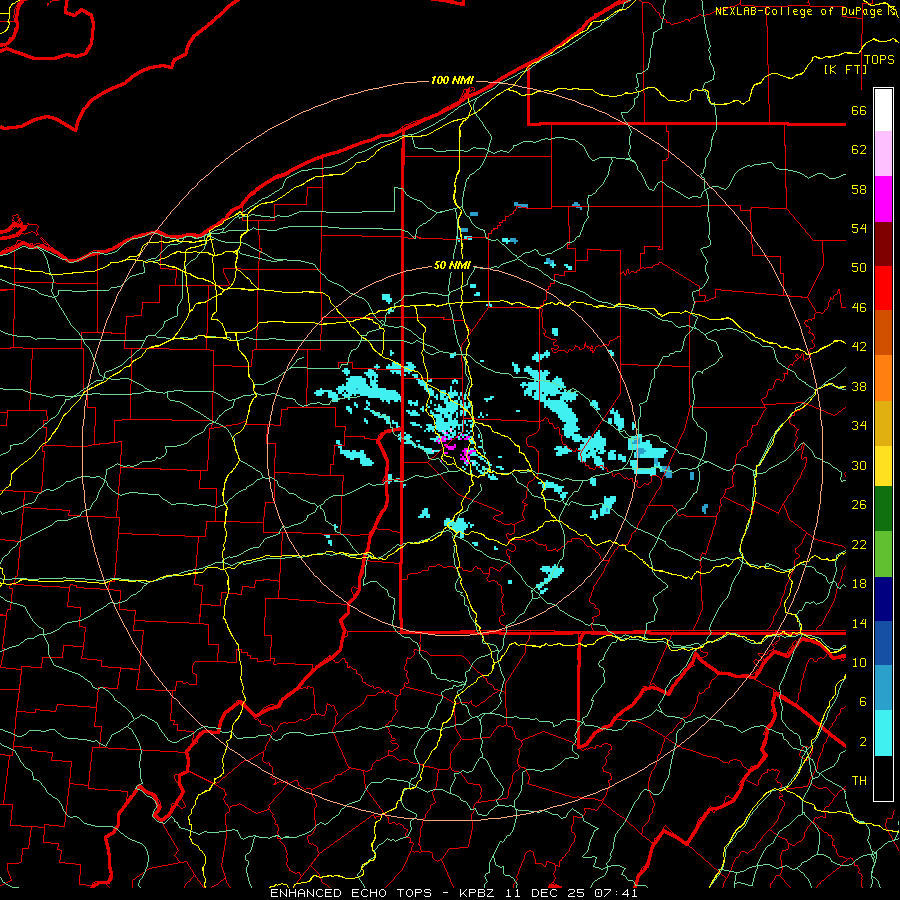Click the '30' legend value

click(859, 465)
